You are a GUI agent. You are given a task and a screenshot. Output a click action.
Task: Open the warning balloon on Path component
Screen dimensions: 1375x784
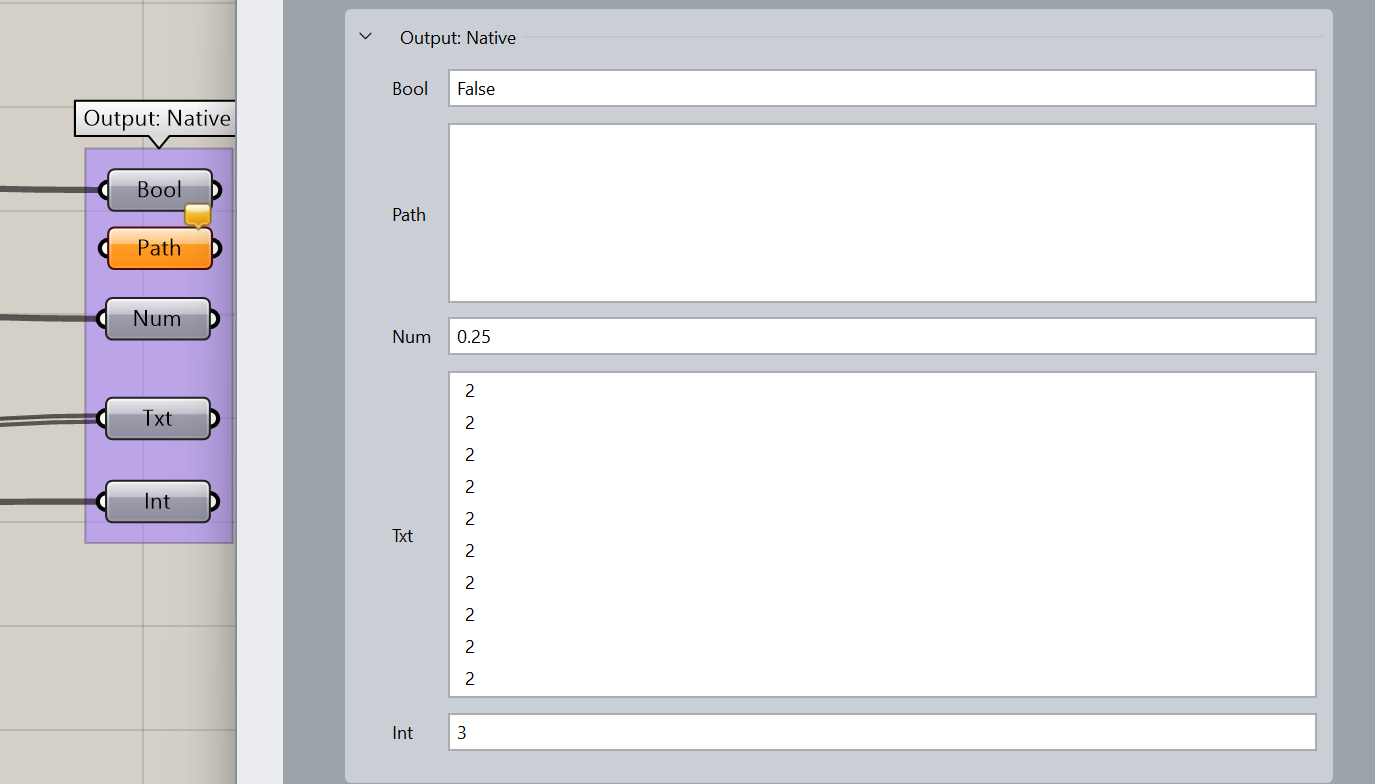pyautogui.click(x=198, y=215)
